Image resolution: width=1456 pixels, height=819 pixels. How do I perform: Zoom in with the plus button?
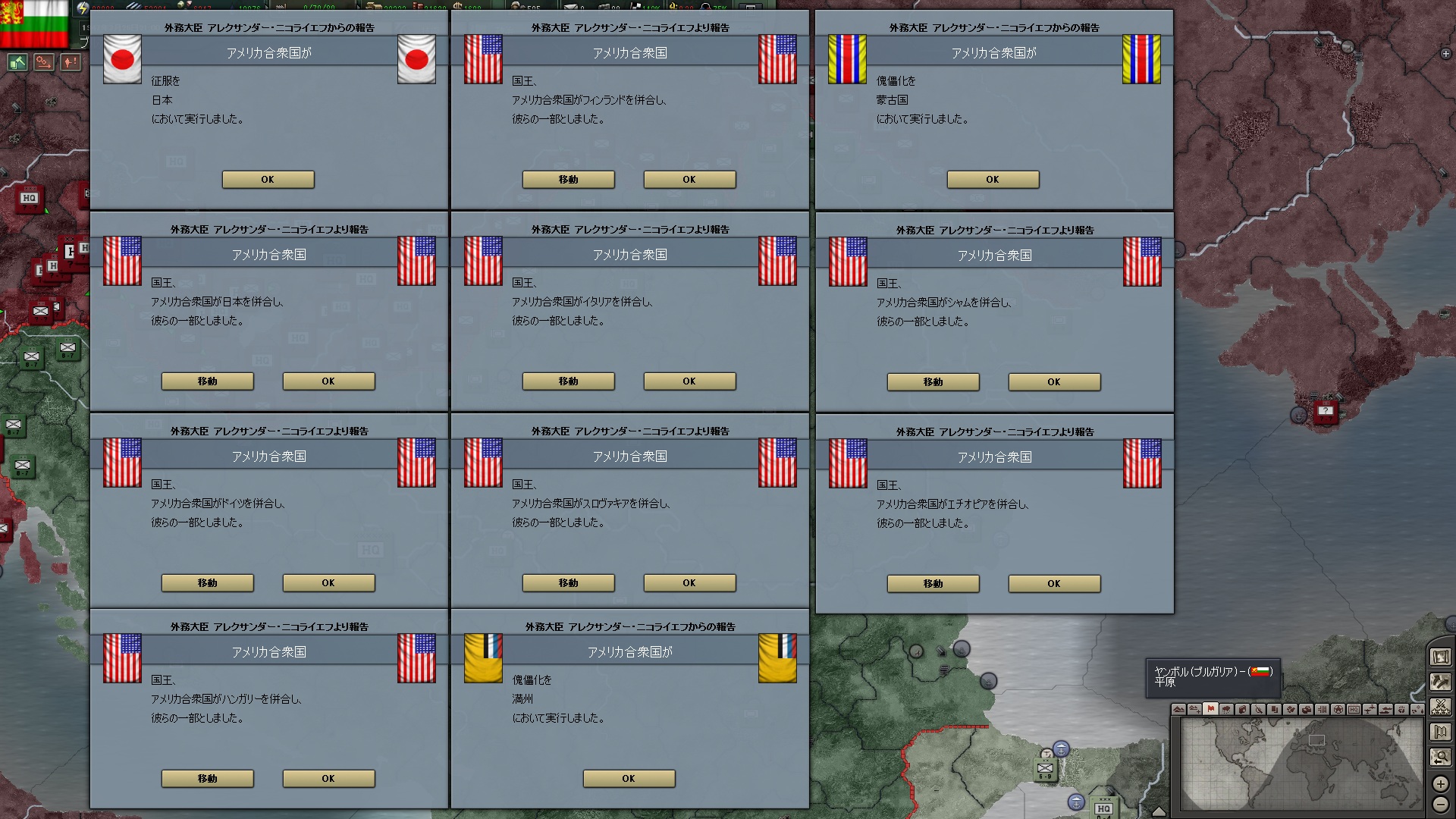pyautogui.click(x=1441, y=783)
